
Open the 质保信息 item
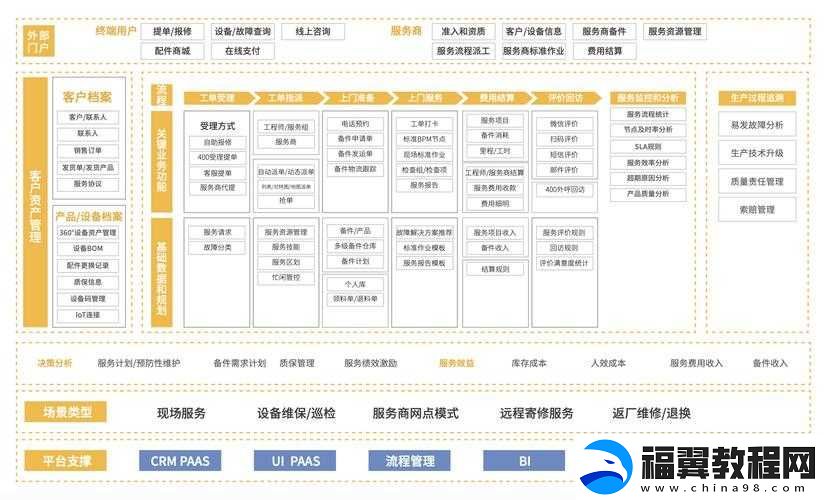(x=87, y=282)
